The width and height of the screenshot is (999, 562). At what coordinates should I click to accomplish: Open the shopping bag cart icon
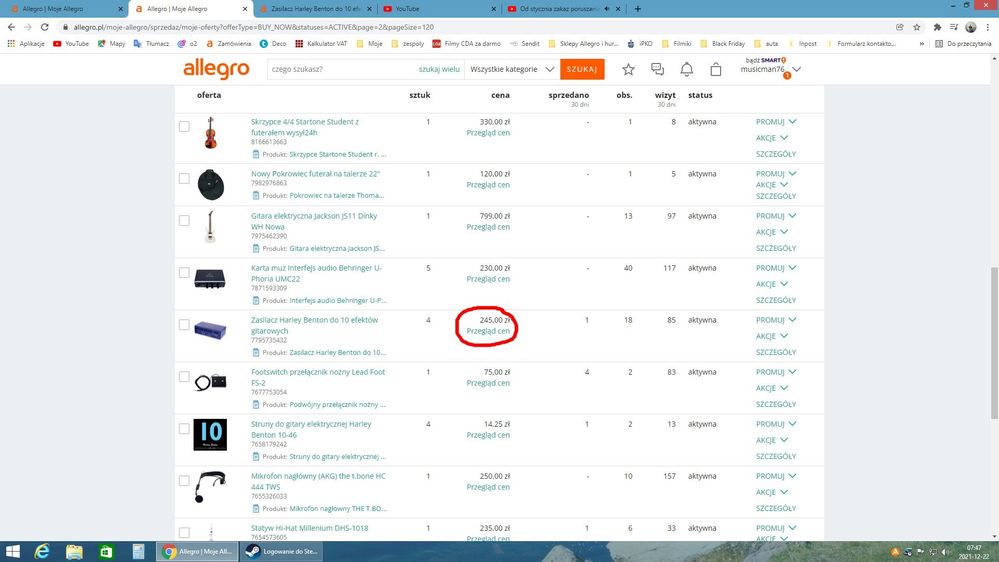click(715, 69)
